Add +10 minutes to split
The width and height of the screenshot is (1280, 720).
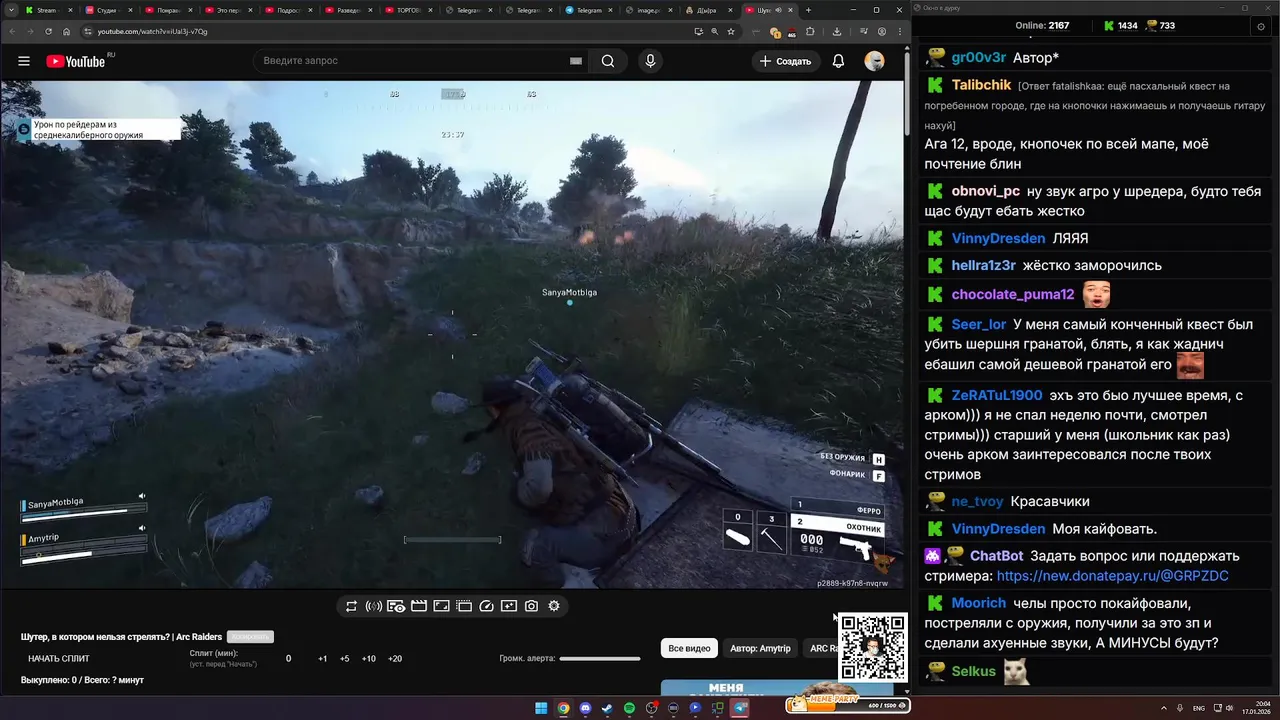(x=369, y=659)
